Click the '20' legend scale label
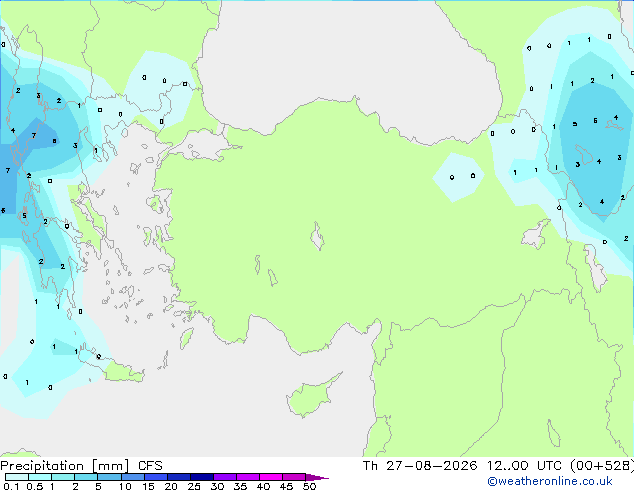This screenshot has width=634, height=490. tap(171, 486)
